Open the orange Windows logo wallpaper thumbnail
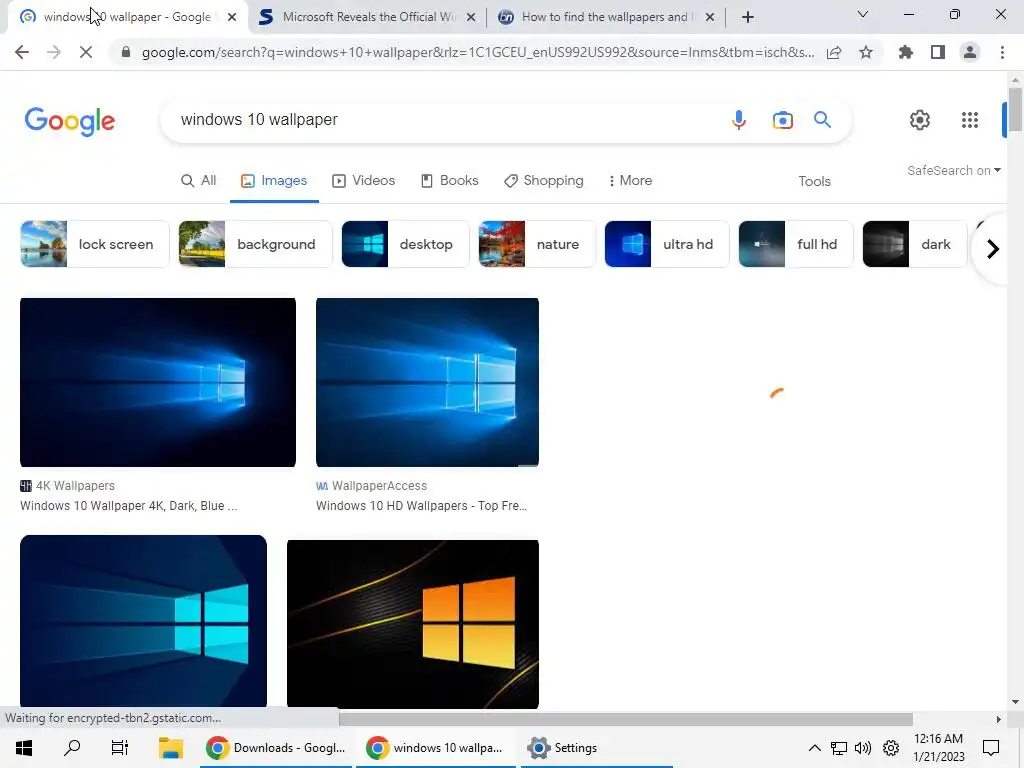Image resolution: width=1024 pixels, height=768 pixels. (x=413, y=624)
